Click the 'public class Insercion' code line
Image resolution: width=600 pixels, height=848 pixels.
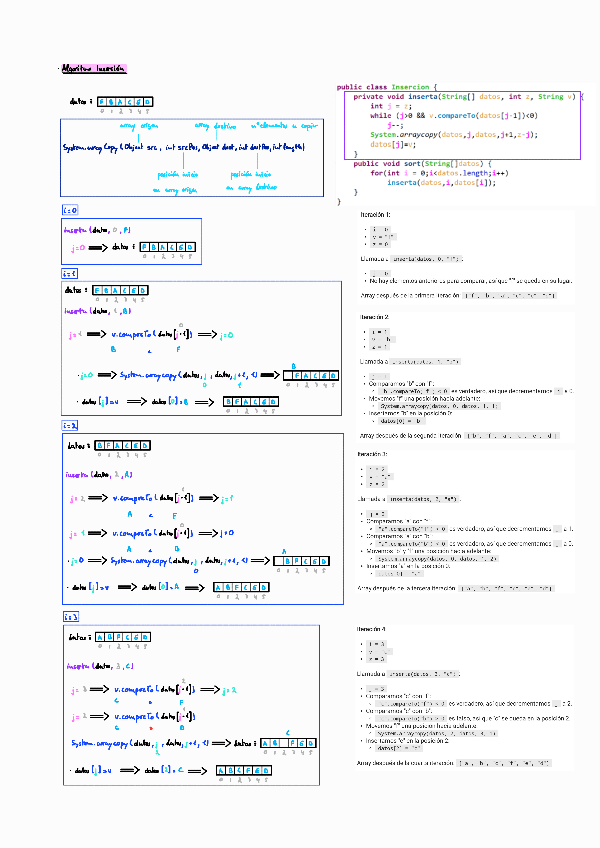(386, 87)
